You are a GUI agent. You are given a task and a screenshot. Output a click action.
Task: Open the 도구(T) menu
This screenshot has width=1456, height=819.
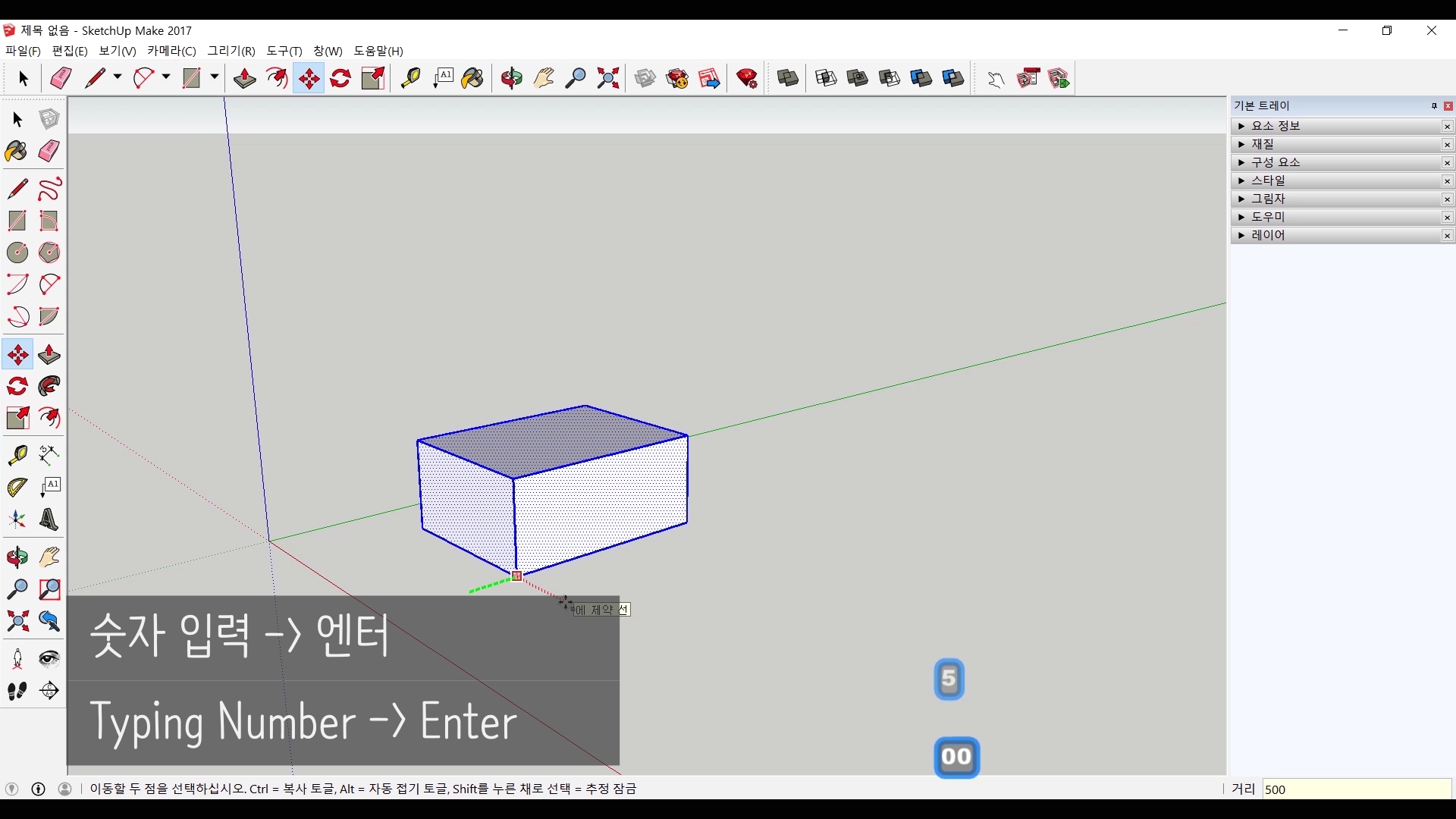click(x=284, y=51)
